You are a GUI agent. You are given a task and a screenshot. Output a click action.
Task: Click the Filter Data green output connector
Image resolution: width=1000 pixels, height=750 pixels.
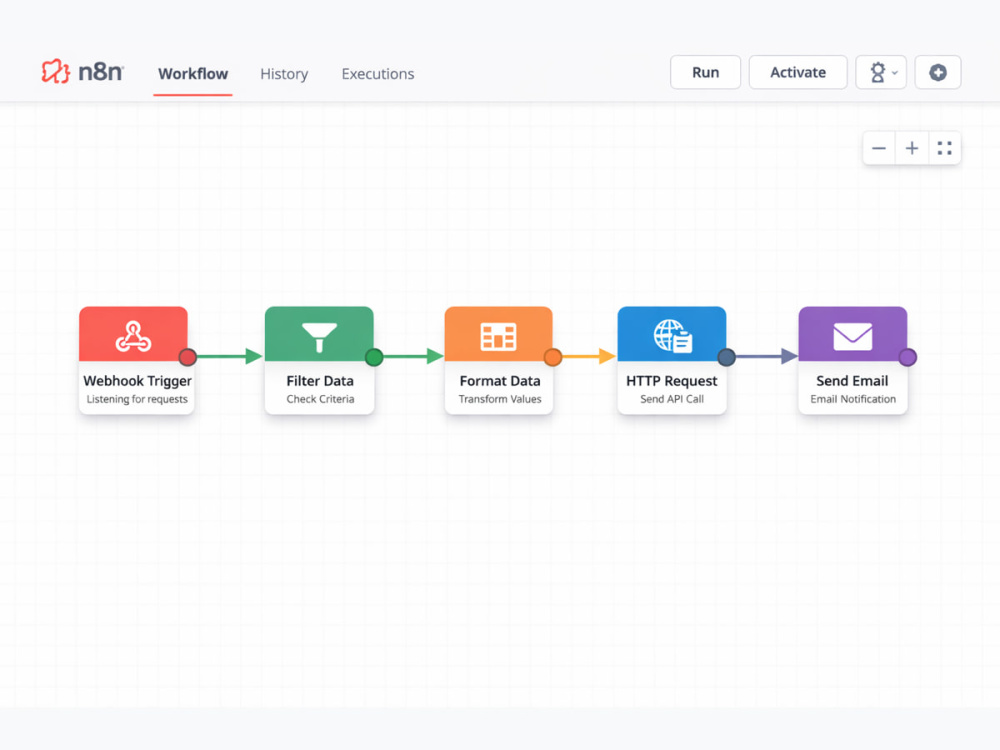pyautogui.click(x=374, y=357)
